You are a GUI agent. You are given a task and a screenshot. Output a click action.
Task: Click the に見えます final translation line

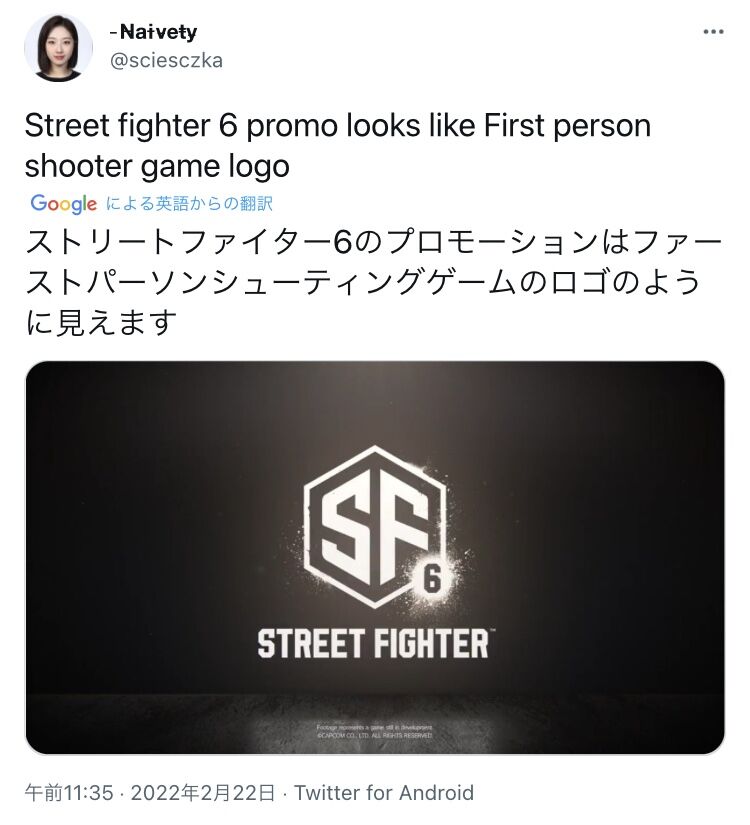point(101,322)
